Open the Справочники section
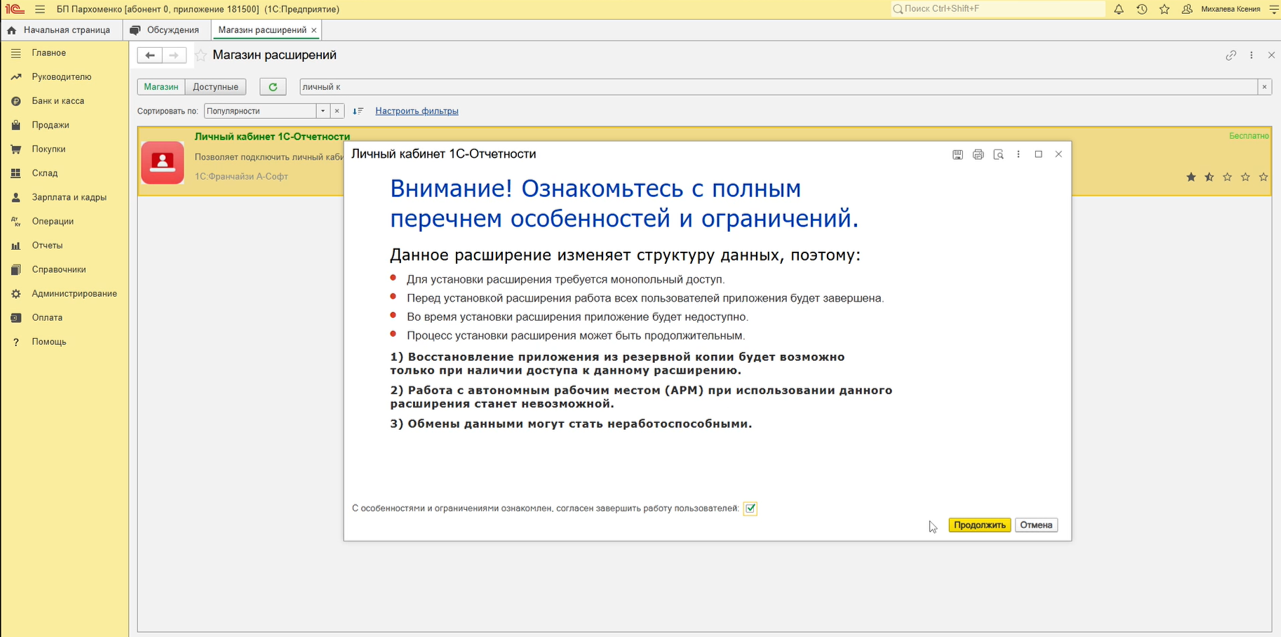Screen dimensions: 1281x637 (x=64, y=269)
